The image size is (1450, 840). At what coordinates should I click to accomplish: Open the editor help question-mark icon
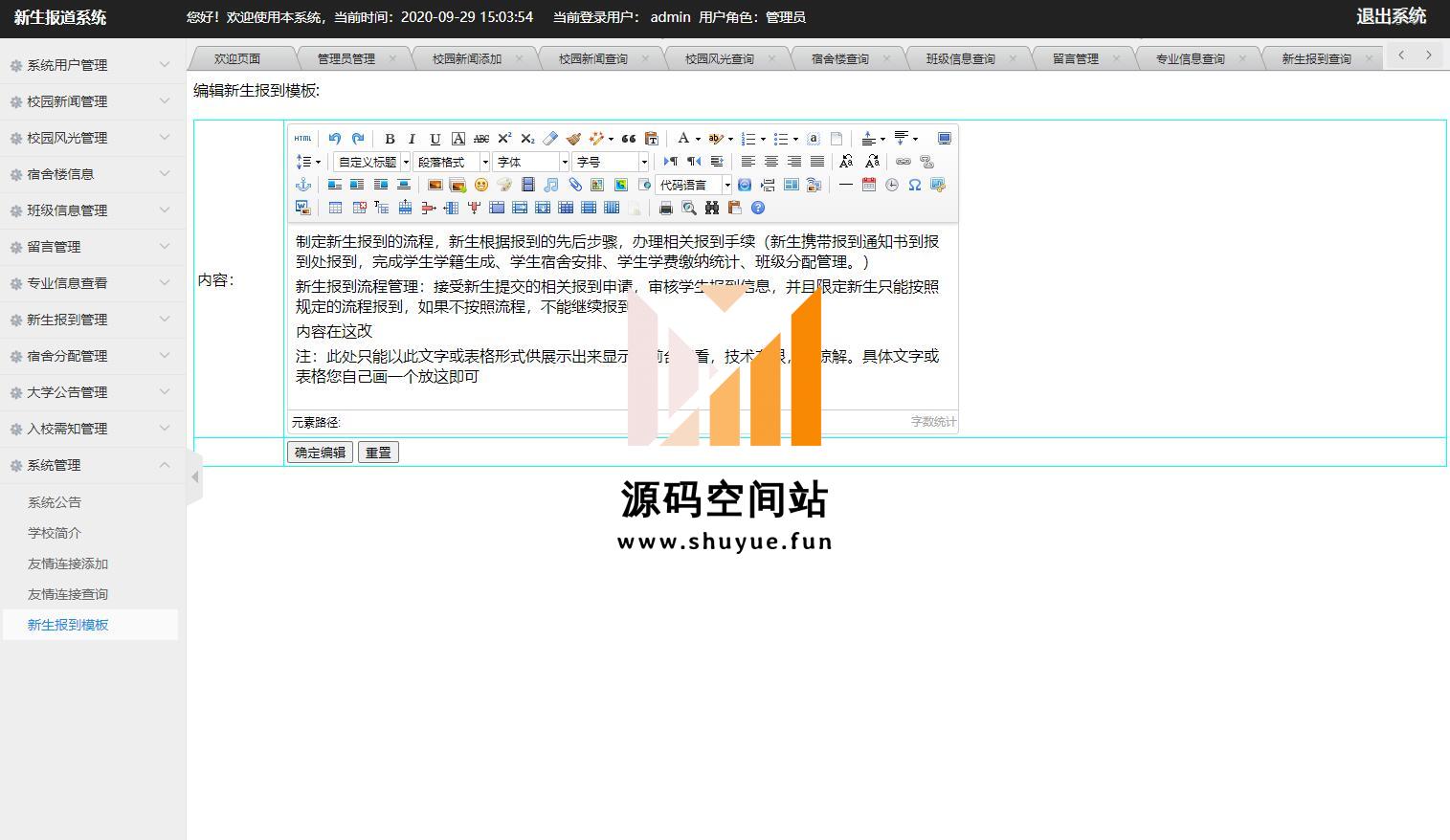[758, 208]
